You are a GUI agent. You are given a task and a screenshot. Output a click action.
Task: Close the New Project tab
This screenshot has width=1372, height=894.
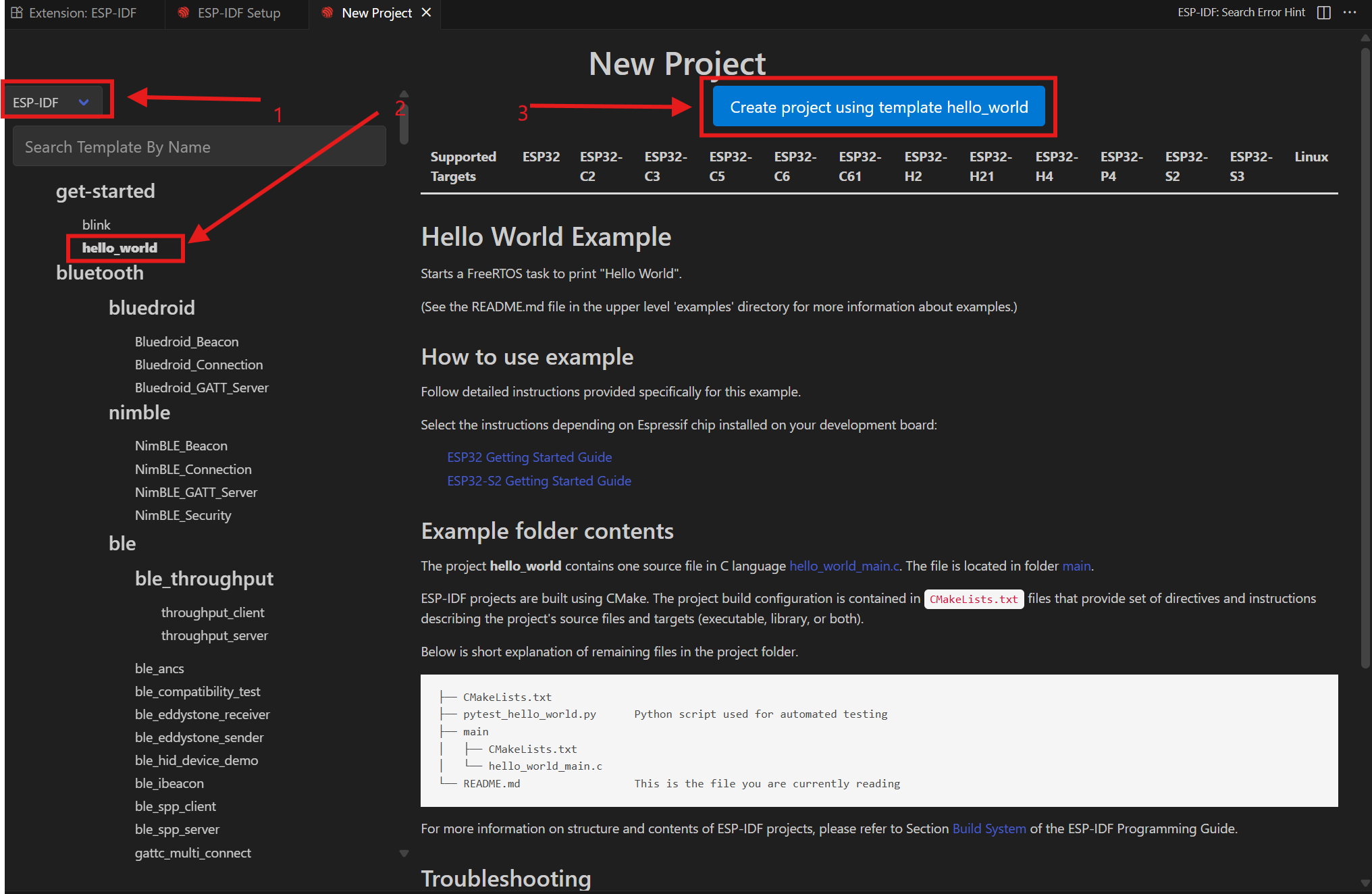click(x=426, y=13)
